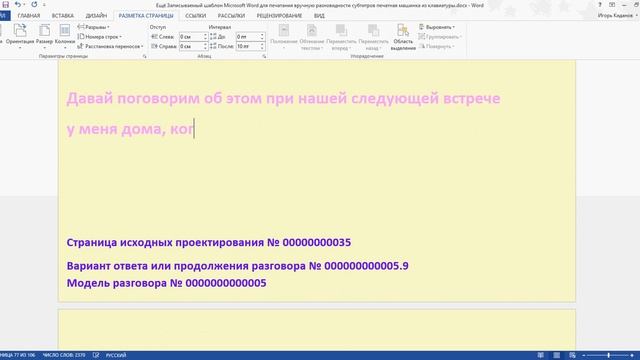Open the ССЫЛКИ ribbon tab

(x=196, y=16)
